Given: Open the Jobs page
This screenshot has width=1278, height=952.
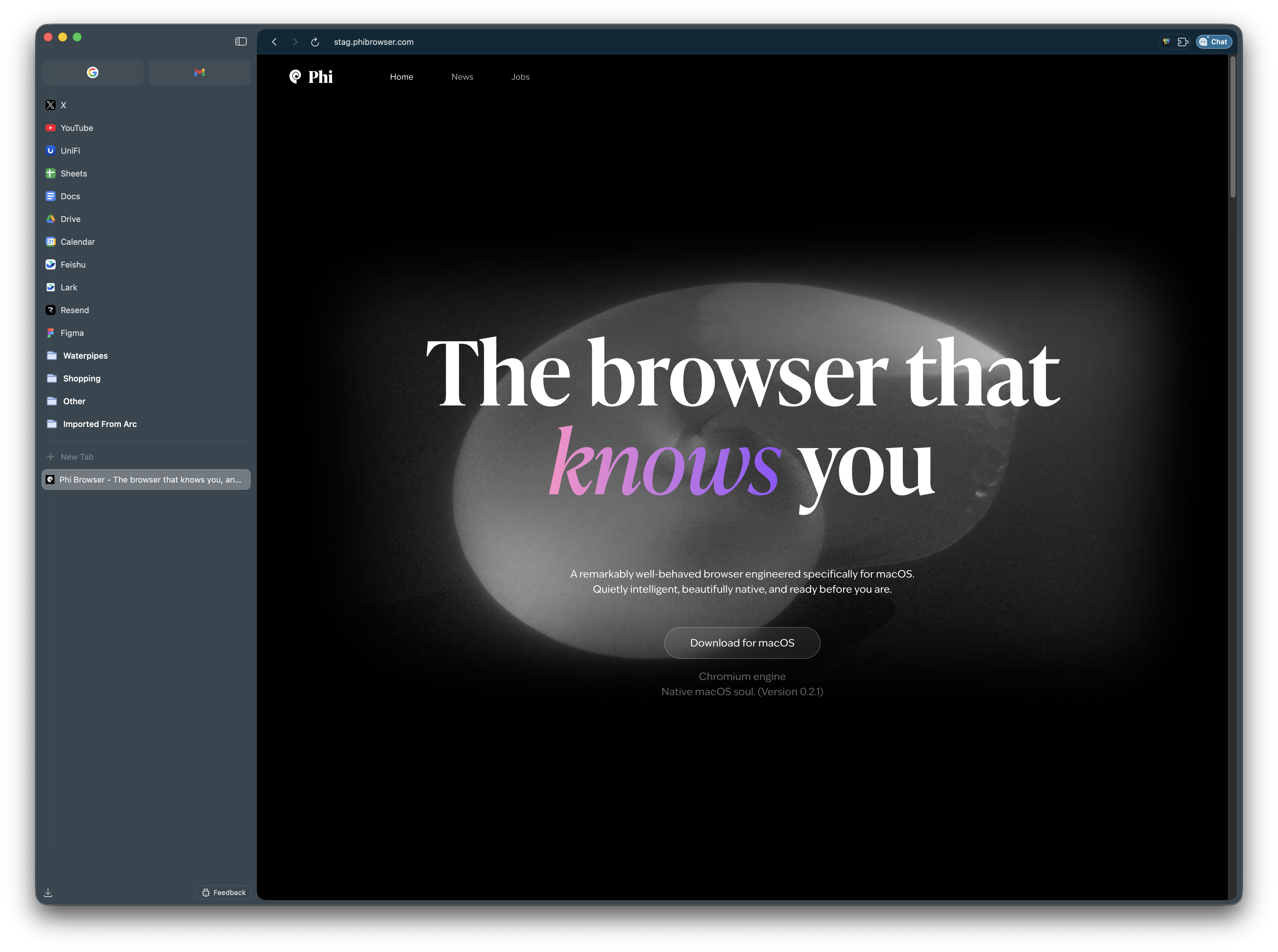Looking at the screenshot, I should (519, 76).
